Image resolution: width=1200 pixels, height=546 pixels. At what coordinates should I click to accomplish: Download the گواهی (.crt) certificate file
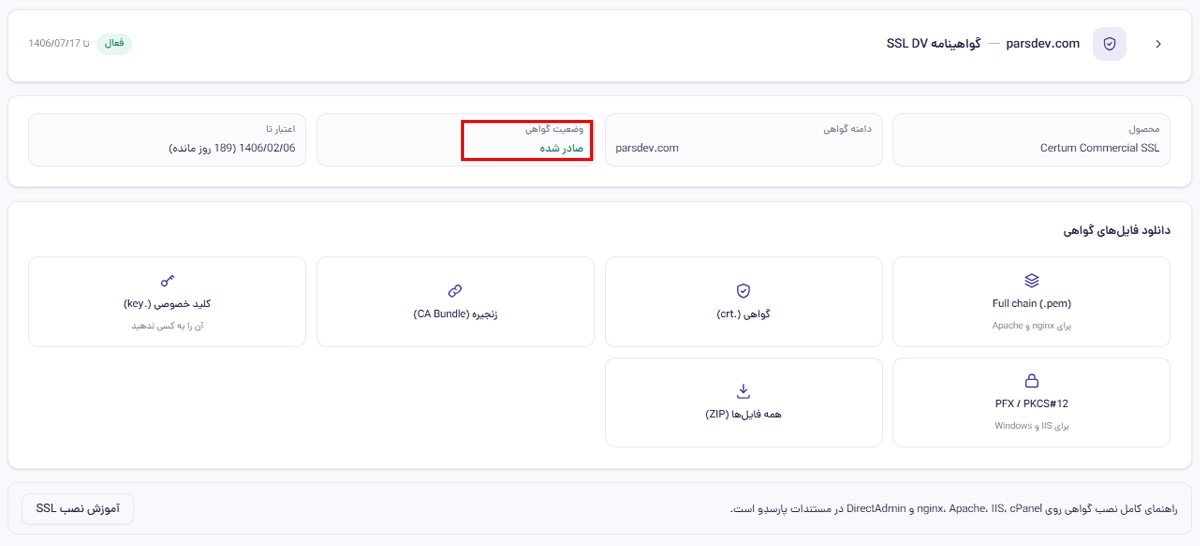click(x=743, y=302)
